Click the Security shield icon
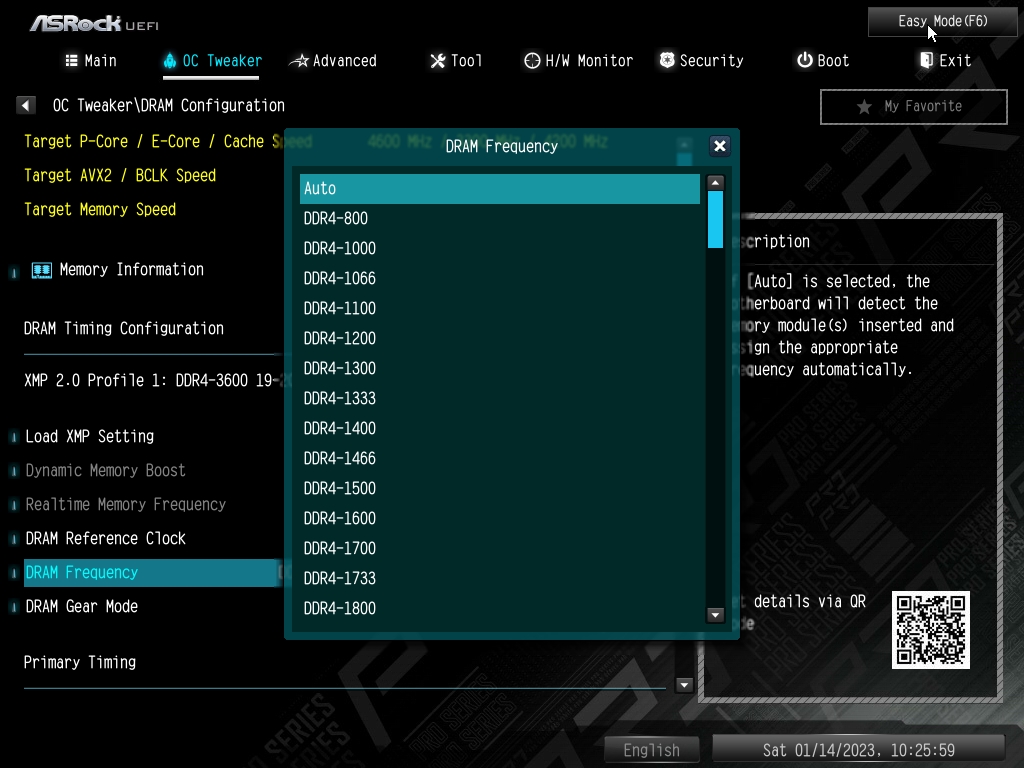The image size is (1024, 768). pos(667,61)
